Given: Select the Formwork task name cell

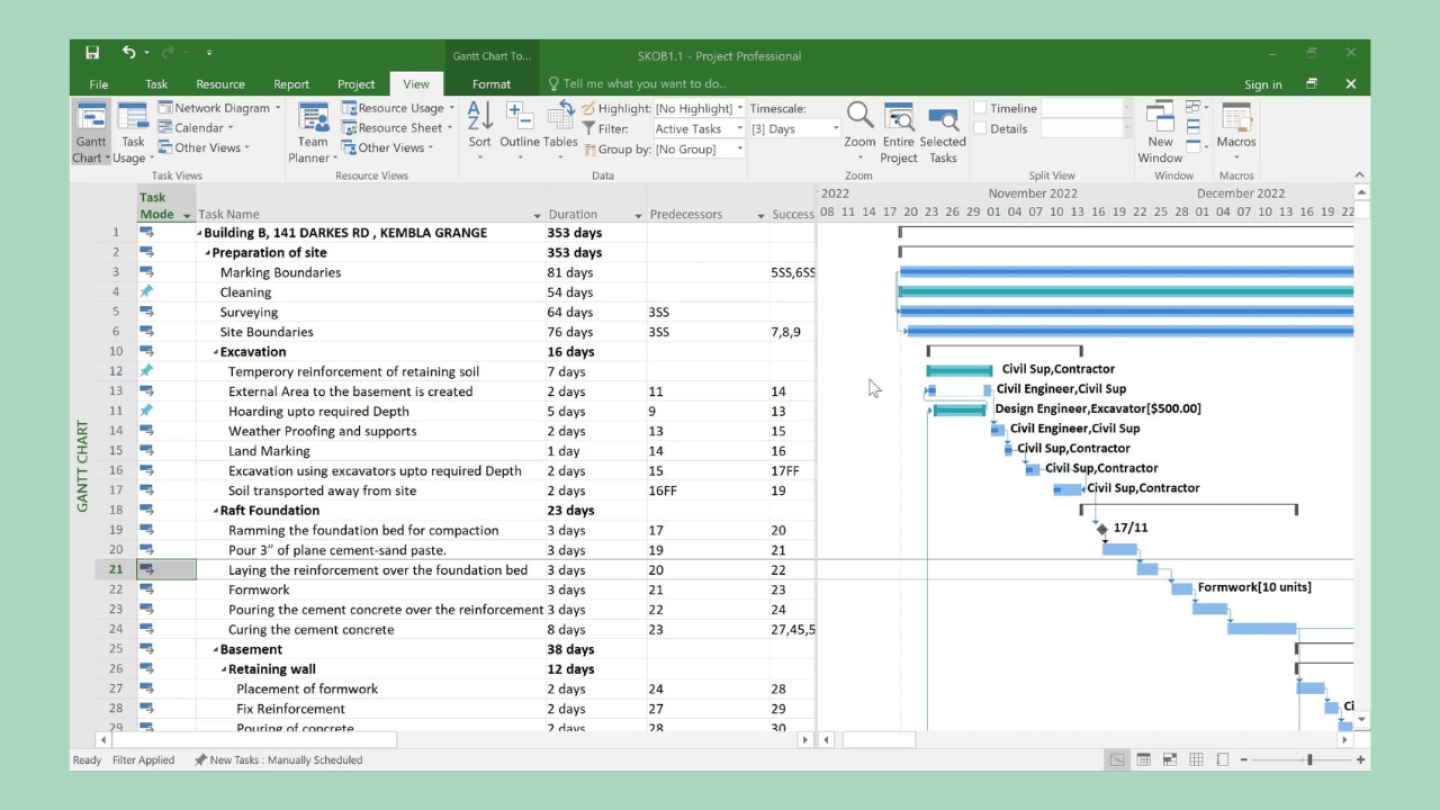Looking at the screenshot, I should coord(371,590).
